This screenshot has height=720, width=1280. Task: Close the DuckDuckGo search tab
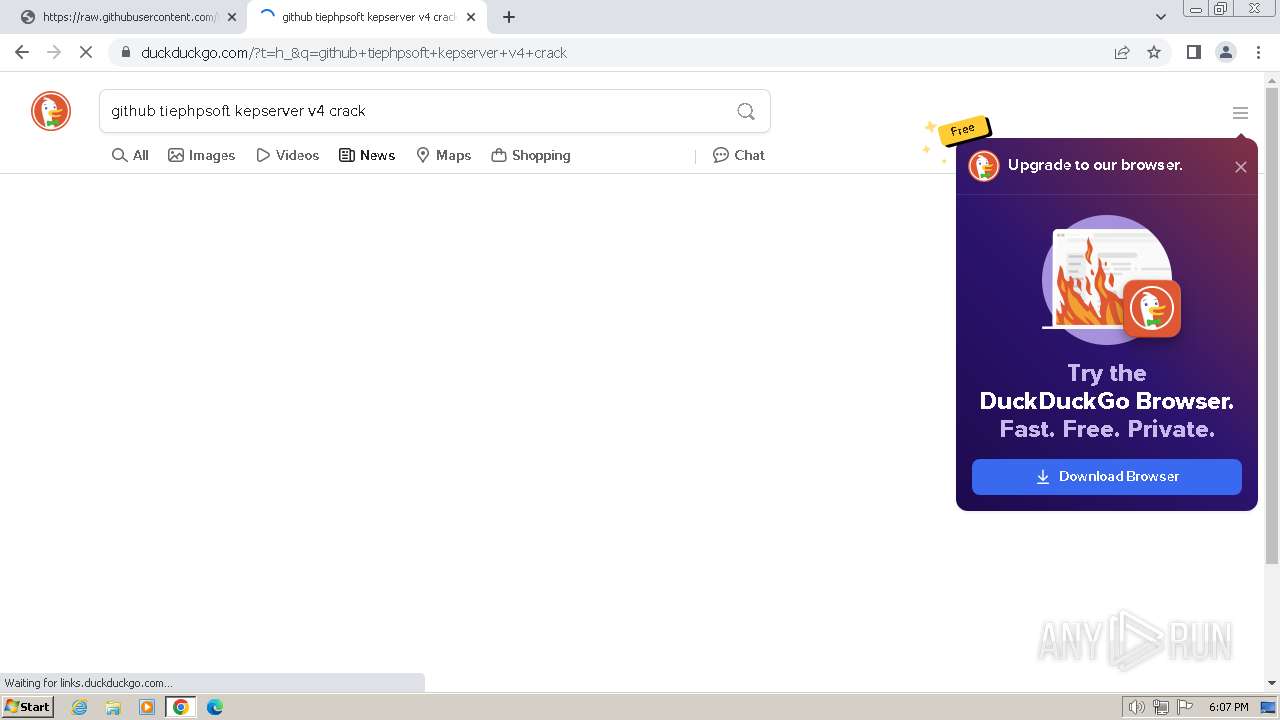click(473, 17)
